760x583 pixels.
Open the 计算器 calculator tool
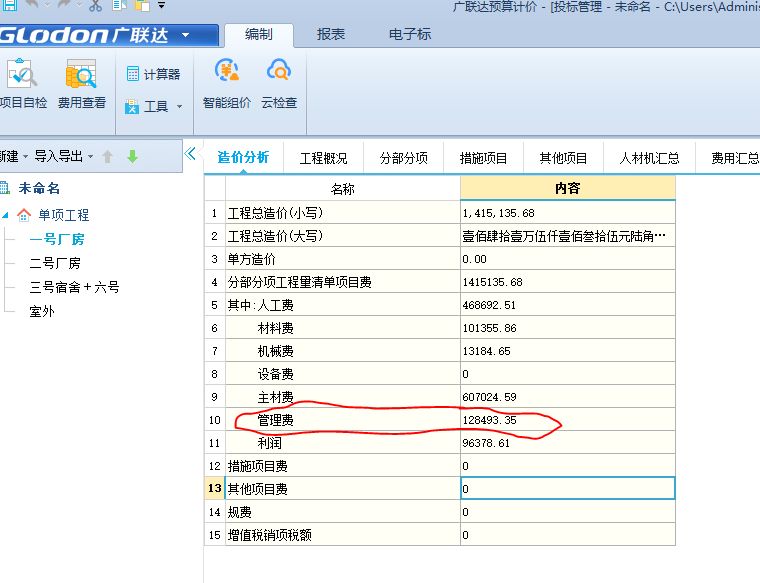point(153,74)
